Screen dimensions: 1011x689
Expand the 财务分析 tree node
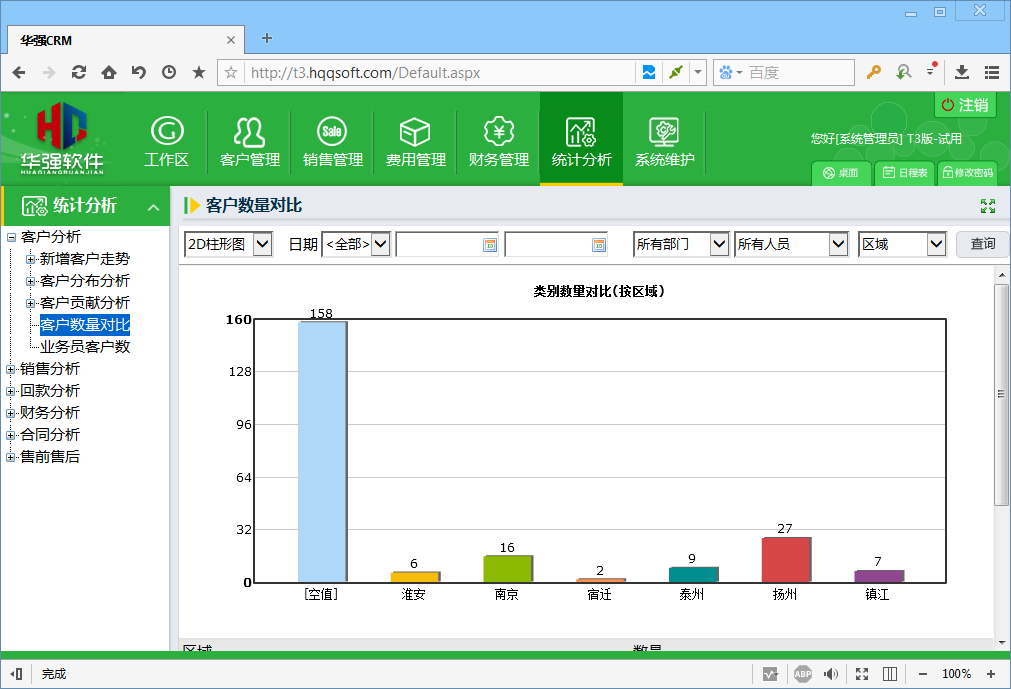pos(11,413)
